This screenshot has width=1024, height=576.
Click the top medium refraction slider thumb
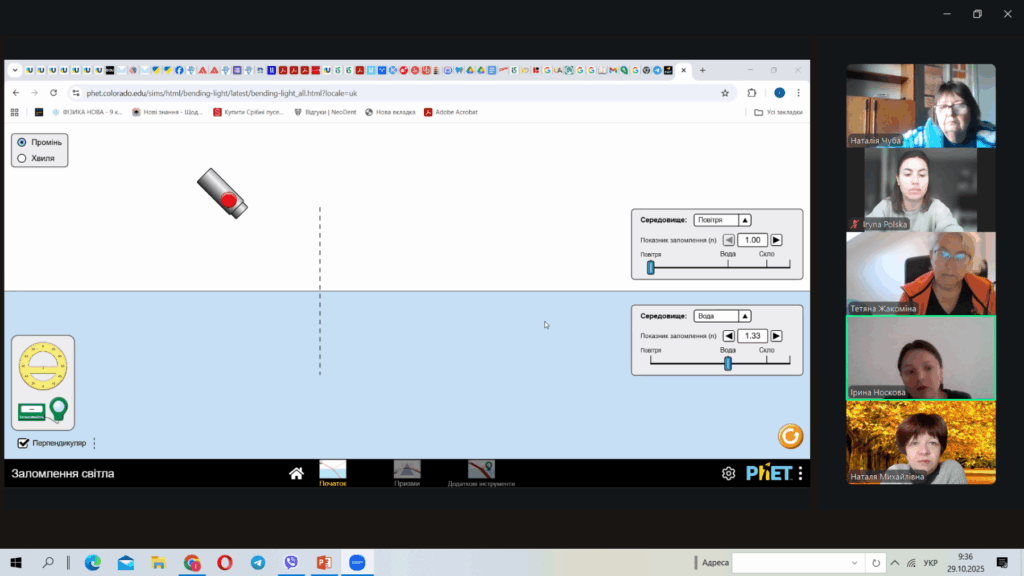point(650,266)
